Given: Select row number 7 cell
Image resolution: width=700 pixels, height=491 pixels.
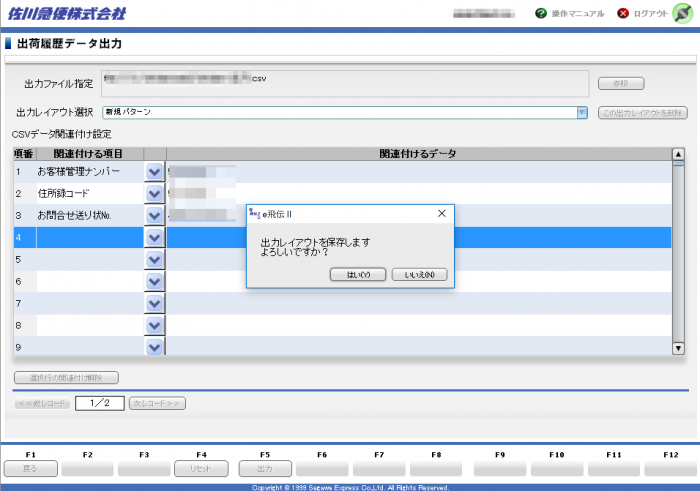Looking at the screenshot, I should point(25,304).
